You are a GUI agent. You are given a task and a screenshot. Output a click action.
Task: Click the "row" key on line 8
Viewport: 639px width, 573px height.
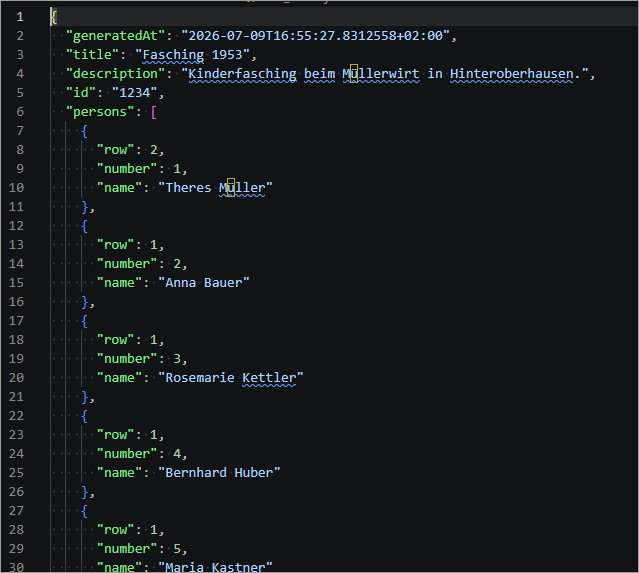pyautogui.click(x=115, y=150)
